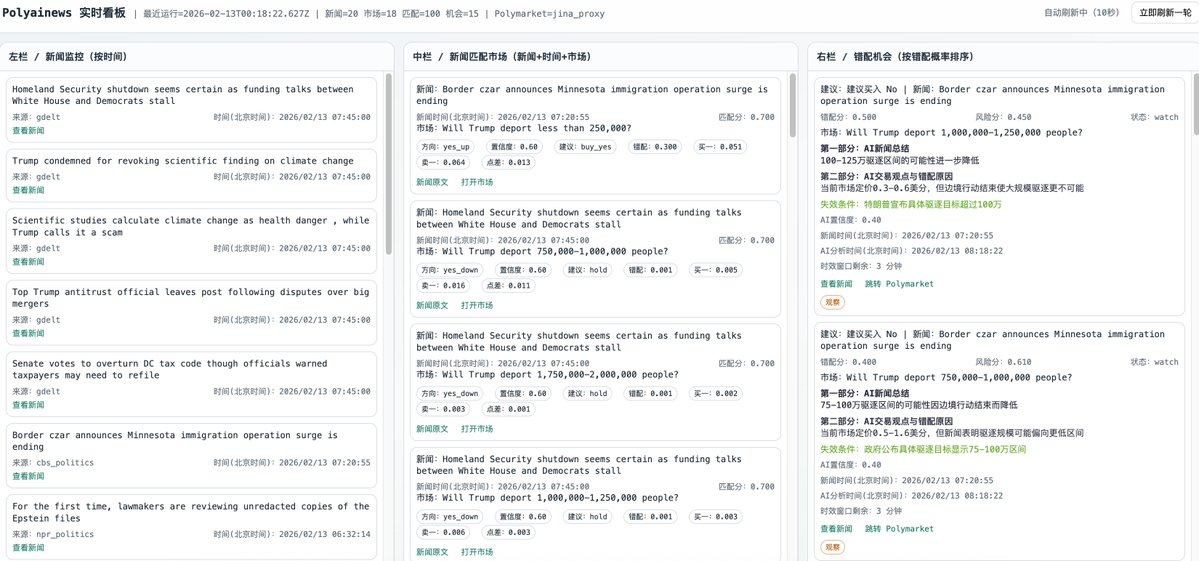Click 来源: cbs_politics source label

tap(53, 462)
